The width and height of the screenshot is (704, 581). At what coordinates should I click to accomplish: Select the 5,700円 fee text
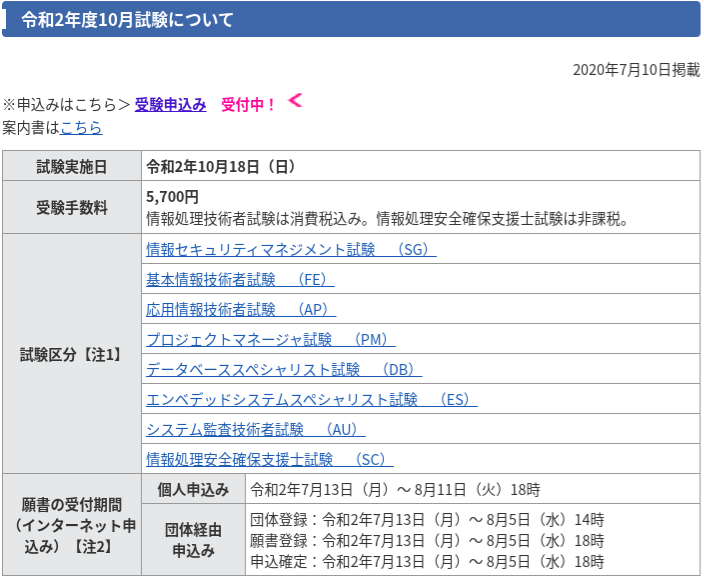point(172,197)
